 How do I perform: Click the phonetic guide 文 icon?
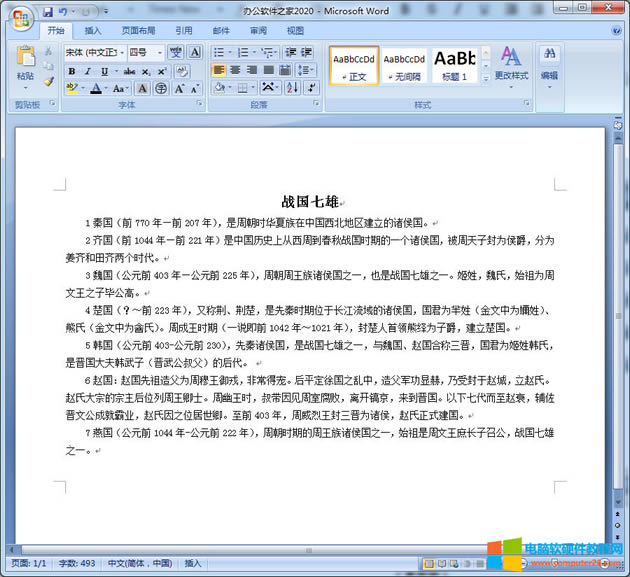[176, 52]
